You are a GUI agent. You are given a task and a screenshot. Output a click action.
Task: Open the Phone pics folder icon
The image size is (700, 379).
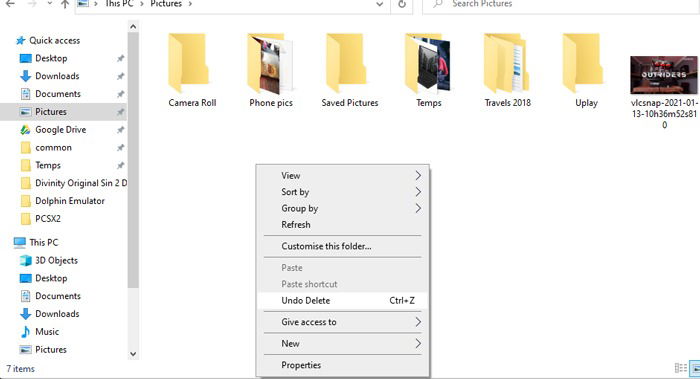[270, 63]
